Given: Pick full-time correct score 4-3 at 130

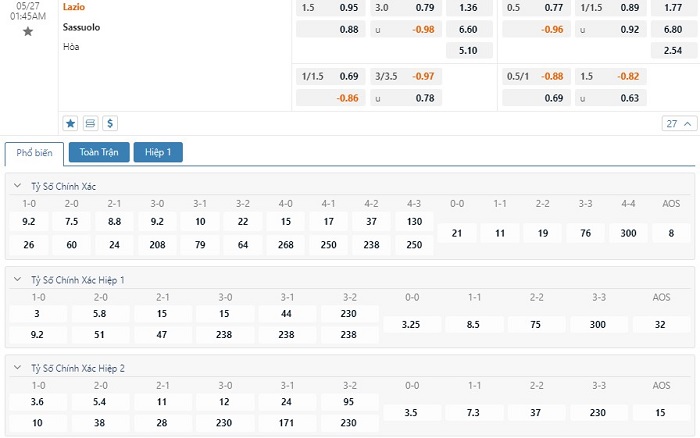Looking at the screenshot, I should click(x=414, y=221).
